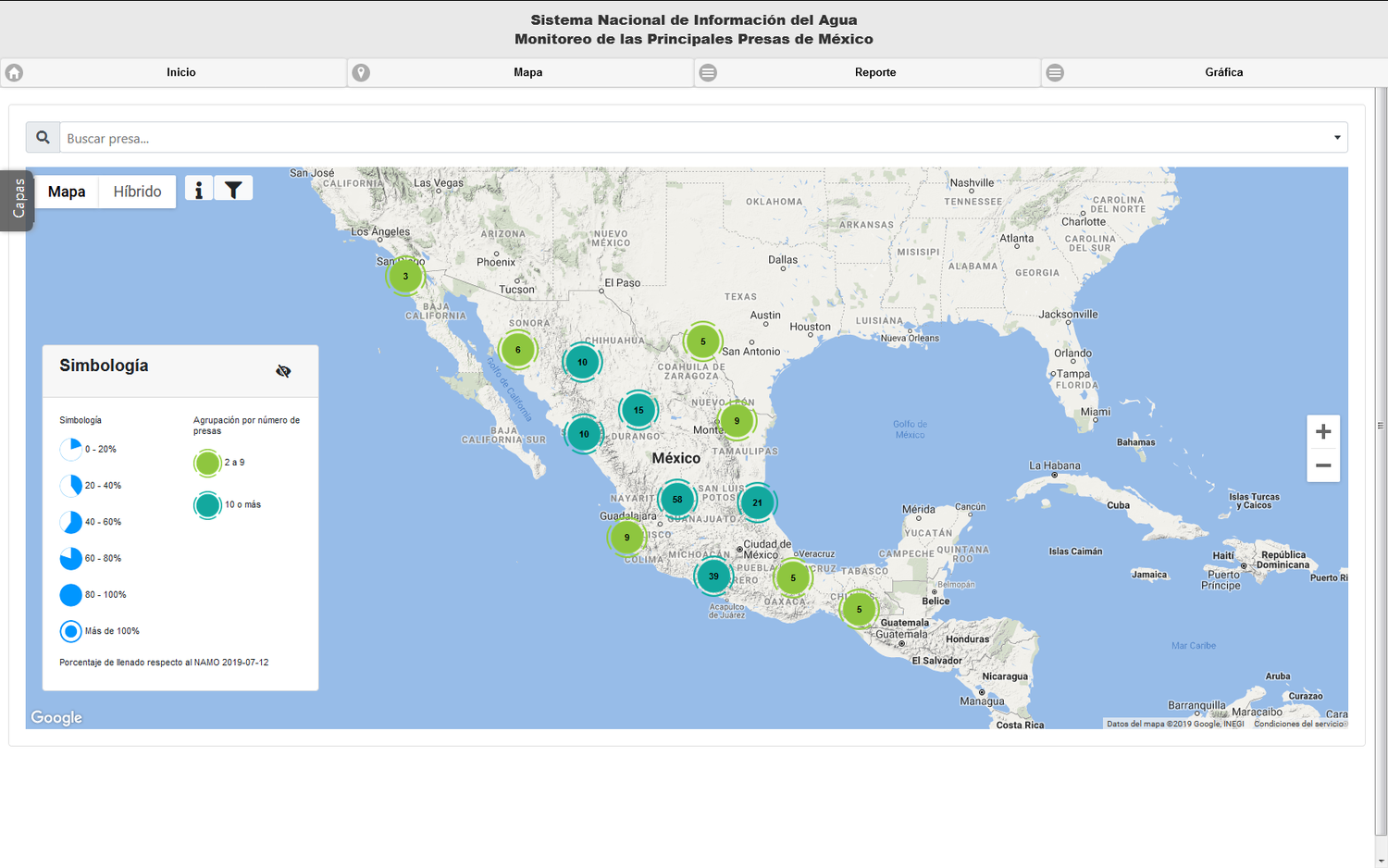
Task: Open the cluster marker showing 58 dams
Action: click(677, 500)
